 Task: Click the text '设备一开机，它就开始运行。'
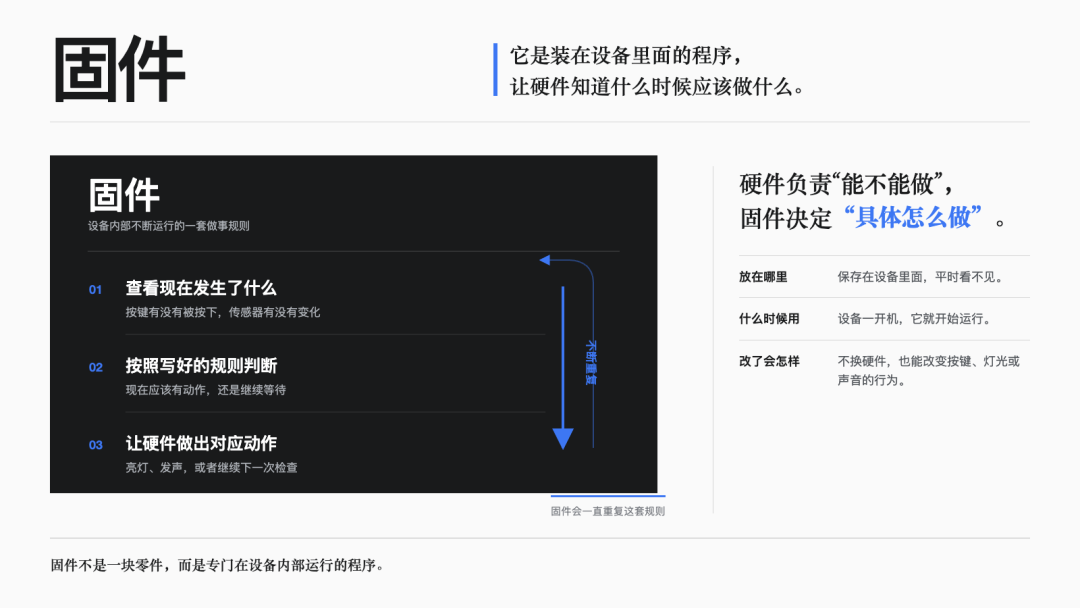click(x=916, y=319)
